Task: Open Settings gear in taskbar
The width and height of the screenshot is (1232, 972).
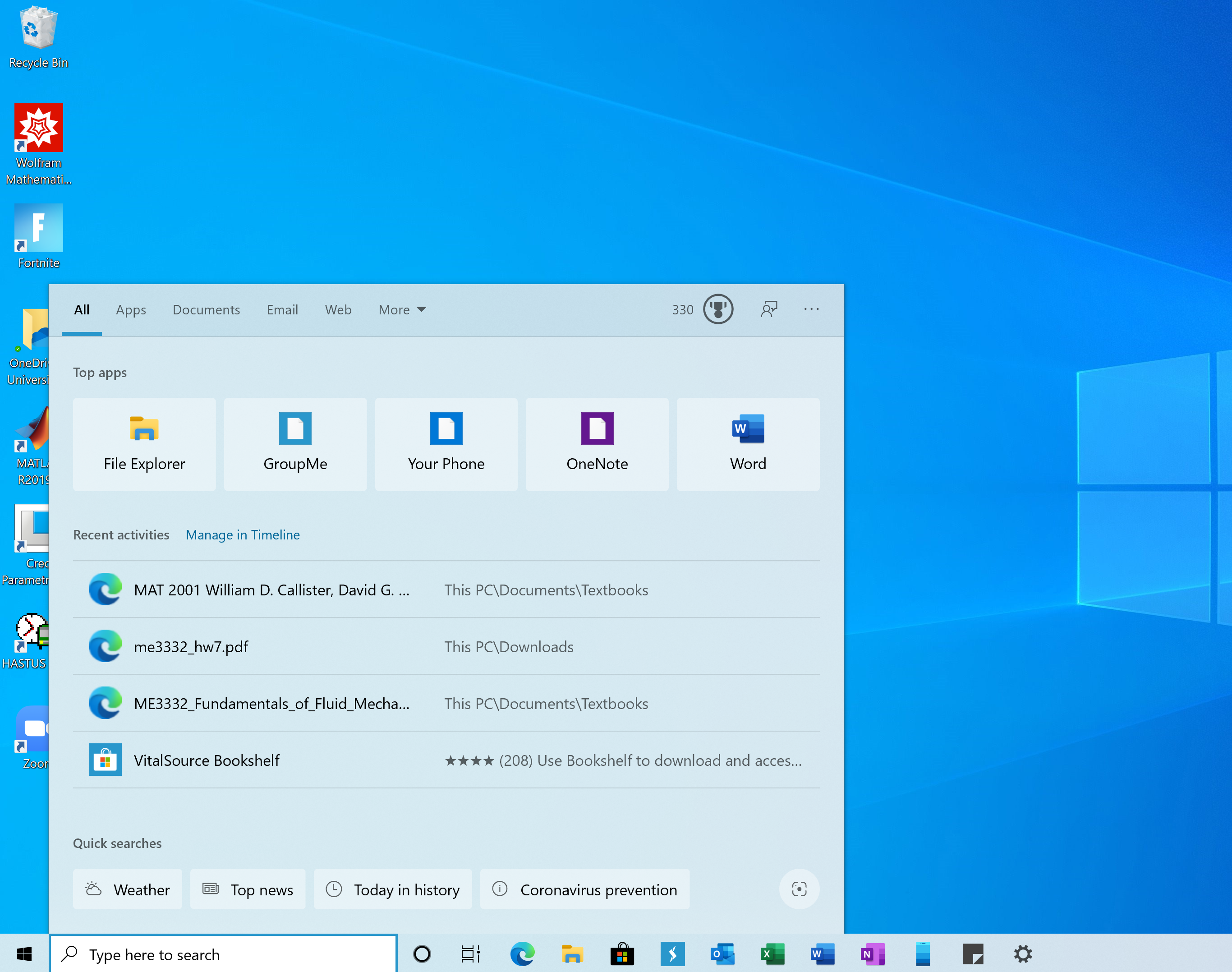Action: [x=1023, y=954]
